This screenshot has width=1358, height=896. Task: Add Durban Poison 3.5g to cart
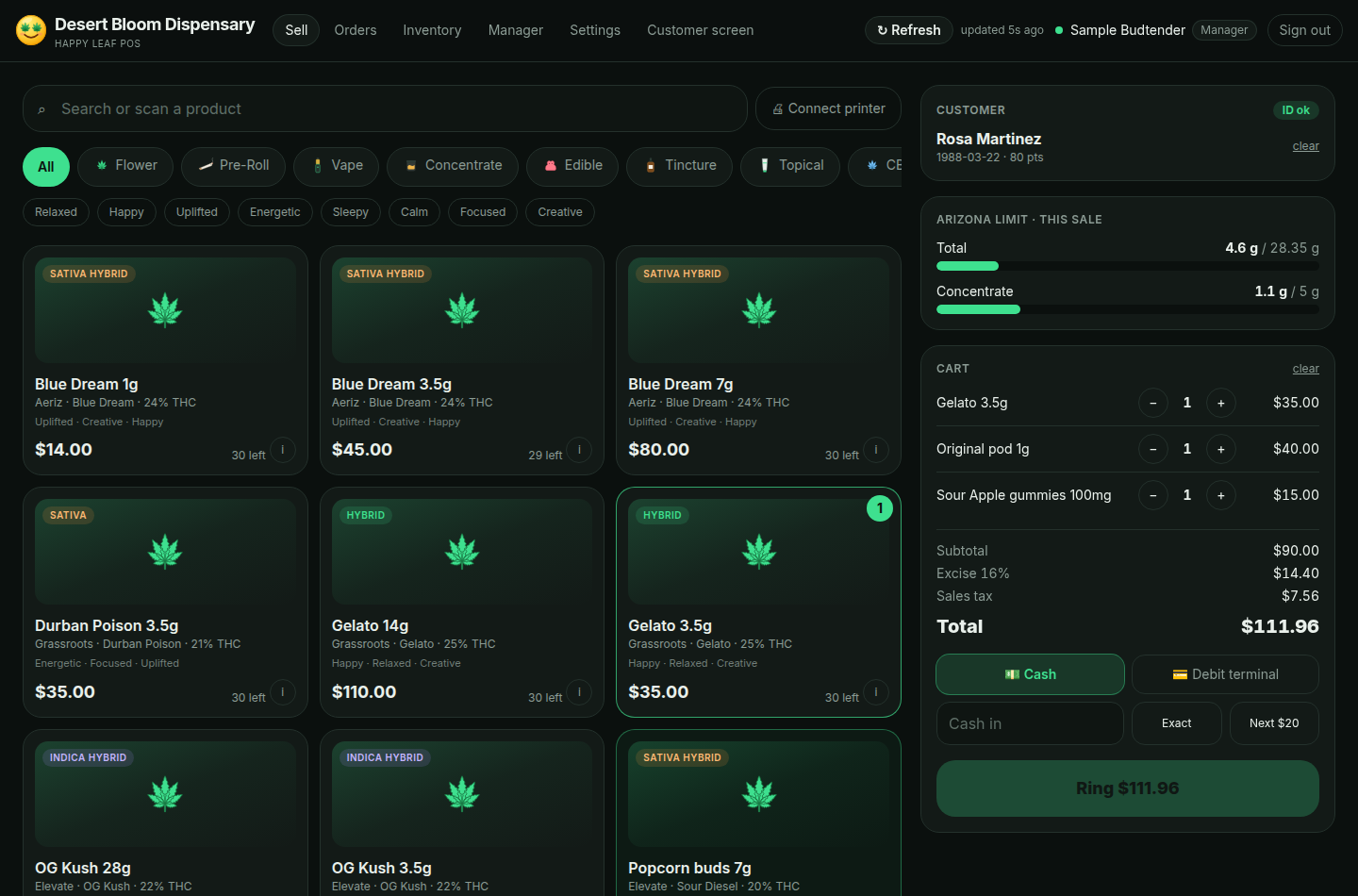pos(165,602)
